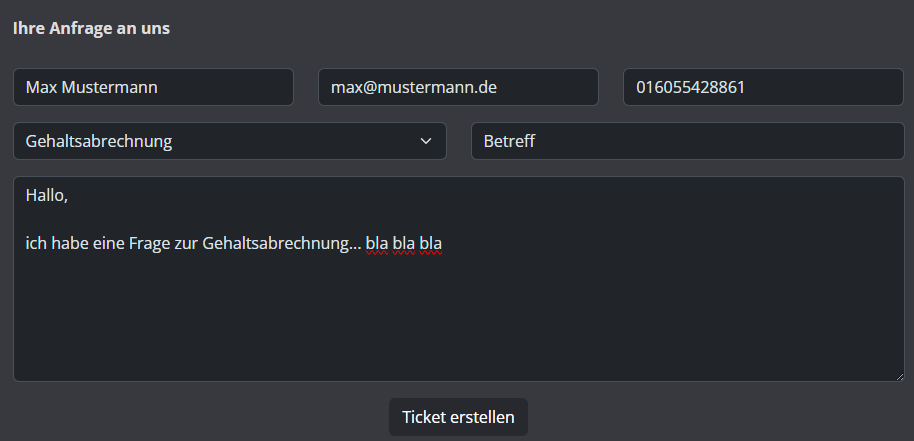This screenshot has height=441, width=914.
Task: Click empty space in message textarea
Action: click(x=458, y=315)
